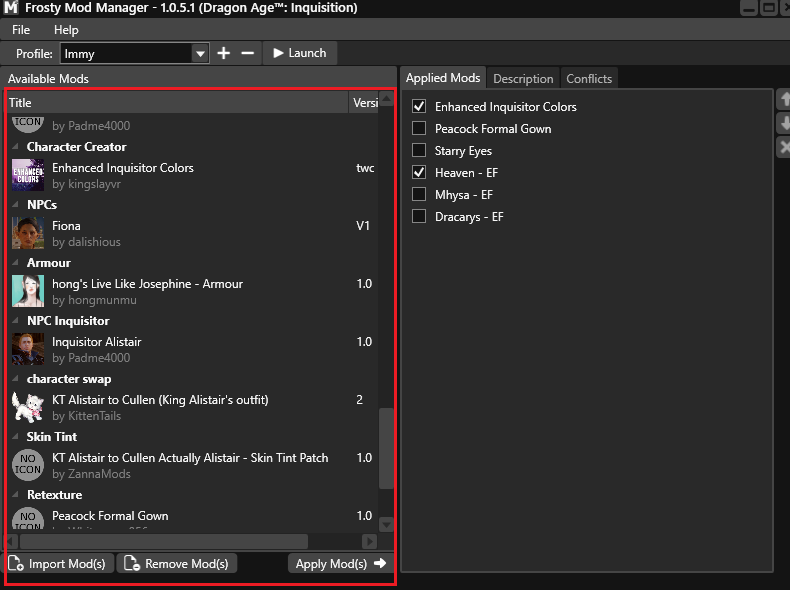Collapse the NPCs group

click(x=16, y=205)
